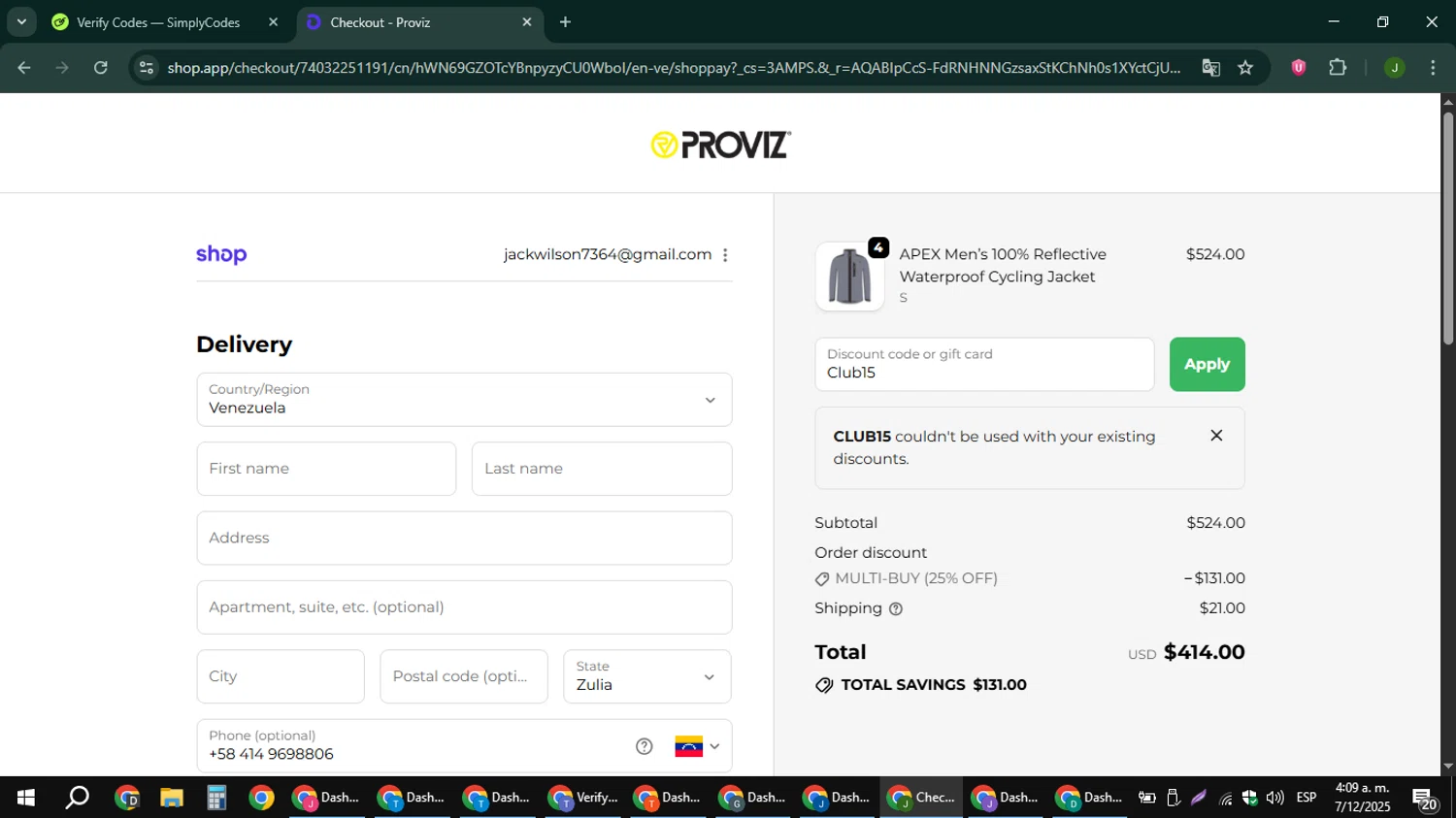View site information icon in address bar
Viewport: 1456px width, 818px height.
(x=146, y=68)
